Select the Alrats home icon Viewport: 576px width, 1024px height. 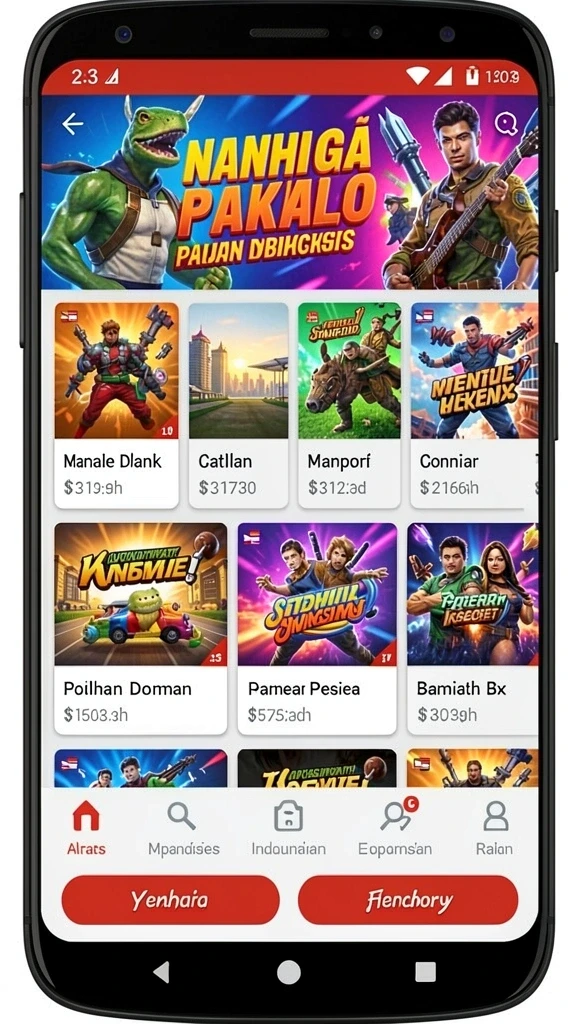click(x=86, y=816)
